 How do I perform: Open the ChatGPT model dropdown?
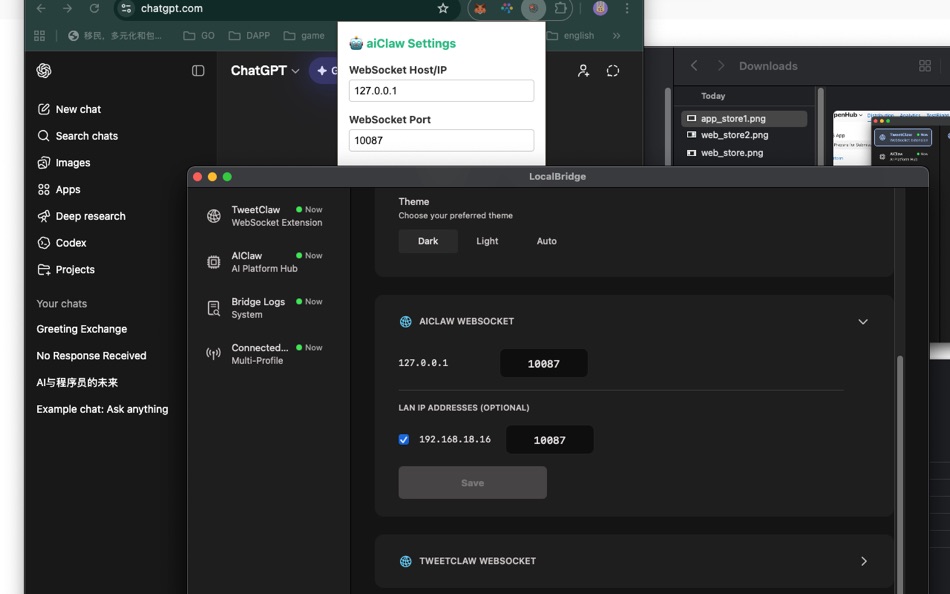pyautogui.click(x=265, y=70)
